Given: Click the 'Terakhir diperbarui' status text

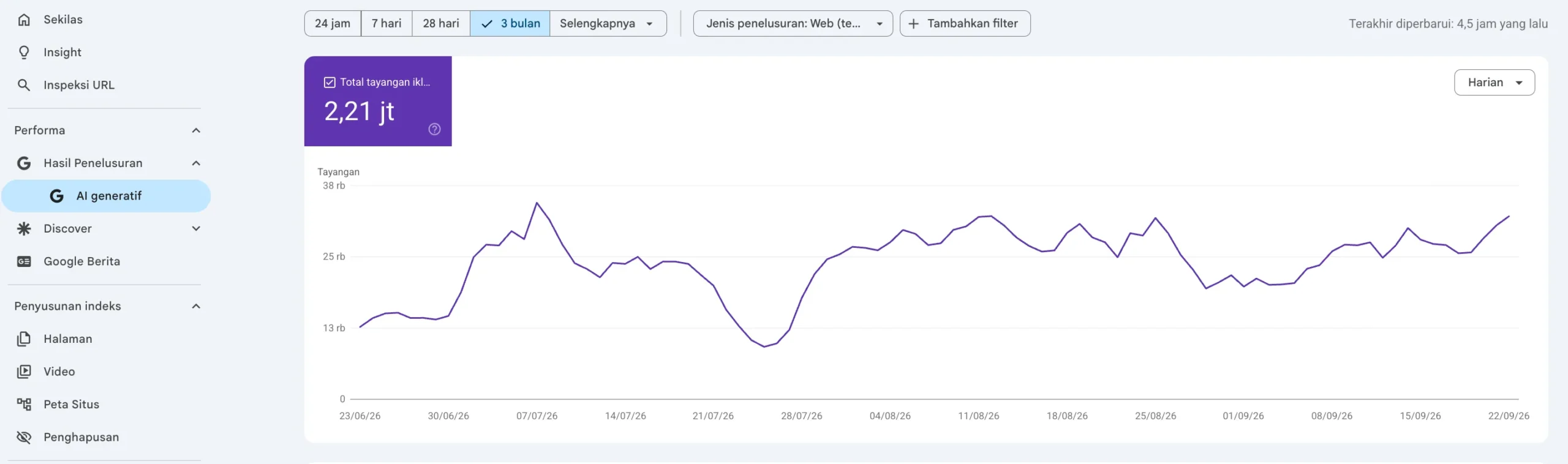Looking at the screenshot, I should tap(1448, 24).
